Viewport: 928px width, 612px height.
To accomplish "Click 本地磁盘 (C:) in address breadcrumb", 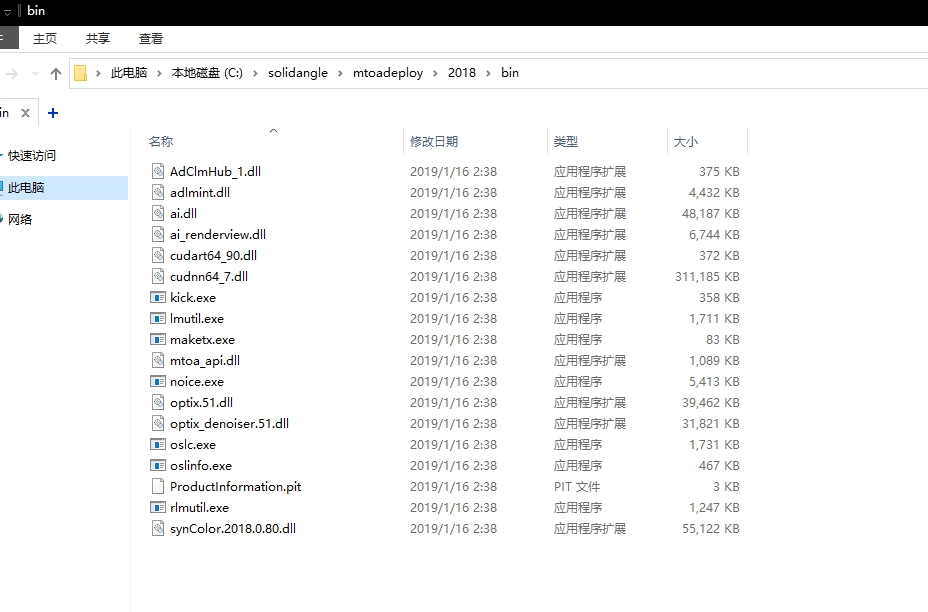I will (x=207, y=73).
